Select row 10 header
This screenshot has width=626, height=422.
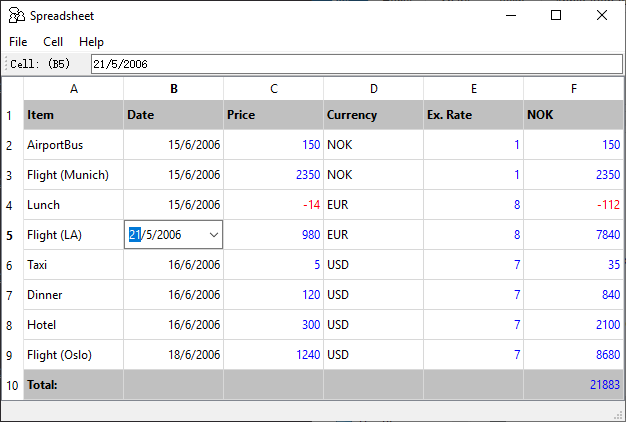[12, 385]
